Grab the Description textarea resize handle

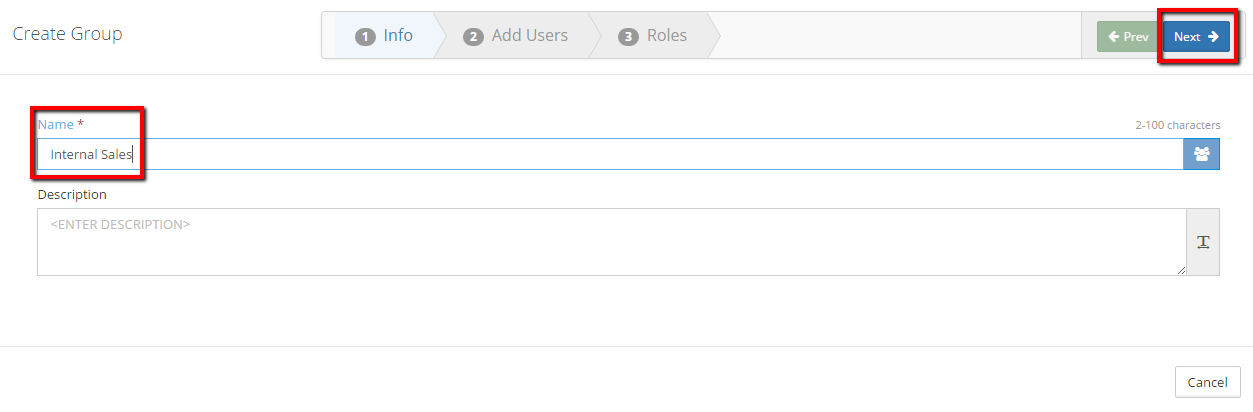(x=1181, y=270)
